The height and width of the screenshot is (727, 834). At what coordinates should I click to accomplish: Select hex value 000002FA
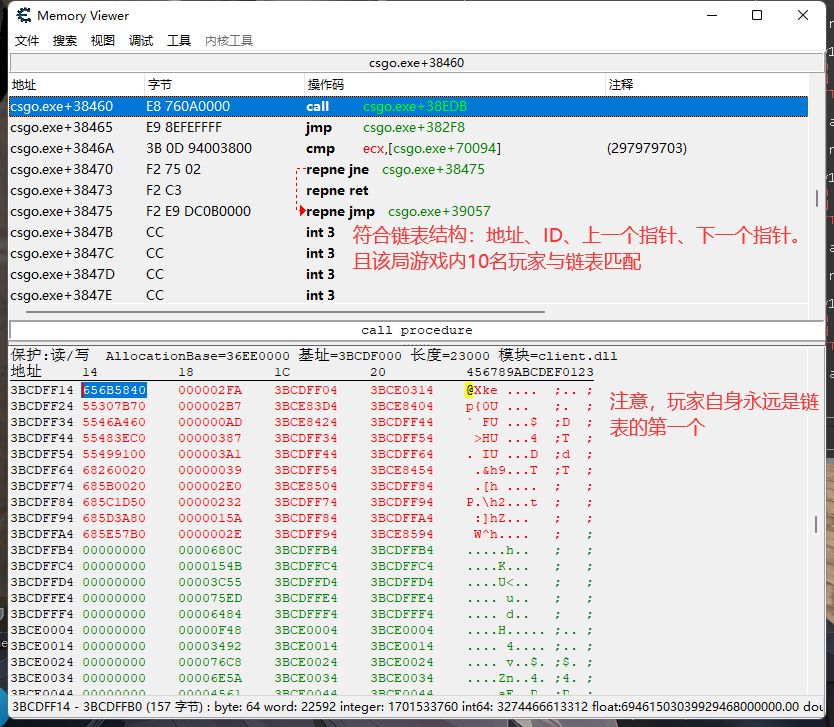210,390
